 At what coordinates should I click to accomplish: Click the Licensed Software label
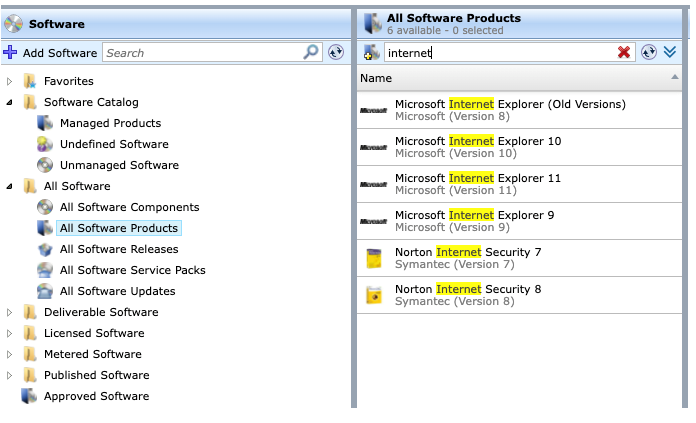[x=94, y=333]
